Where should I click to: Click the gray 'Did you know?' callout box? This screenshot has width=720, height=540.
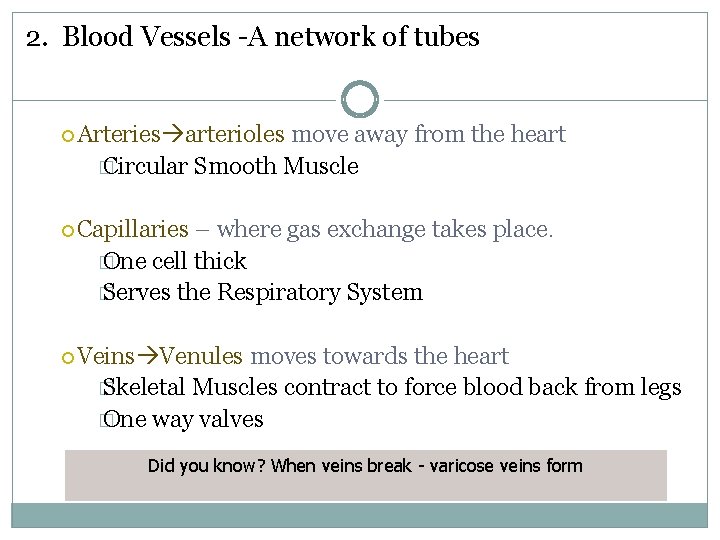click(x=366, y=475)
